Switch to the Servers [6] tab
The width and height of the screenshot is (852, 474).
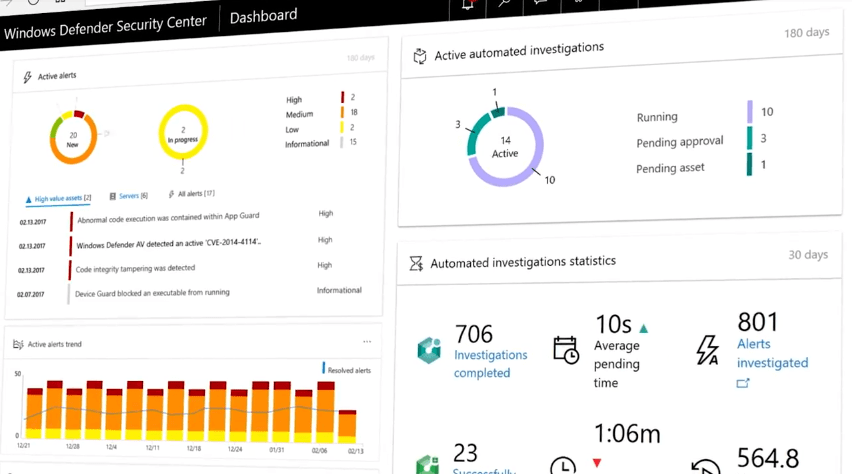tap(129, 196)
